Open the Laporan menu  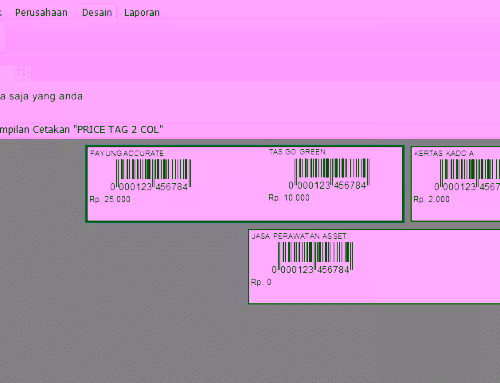click(142, 13)
